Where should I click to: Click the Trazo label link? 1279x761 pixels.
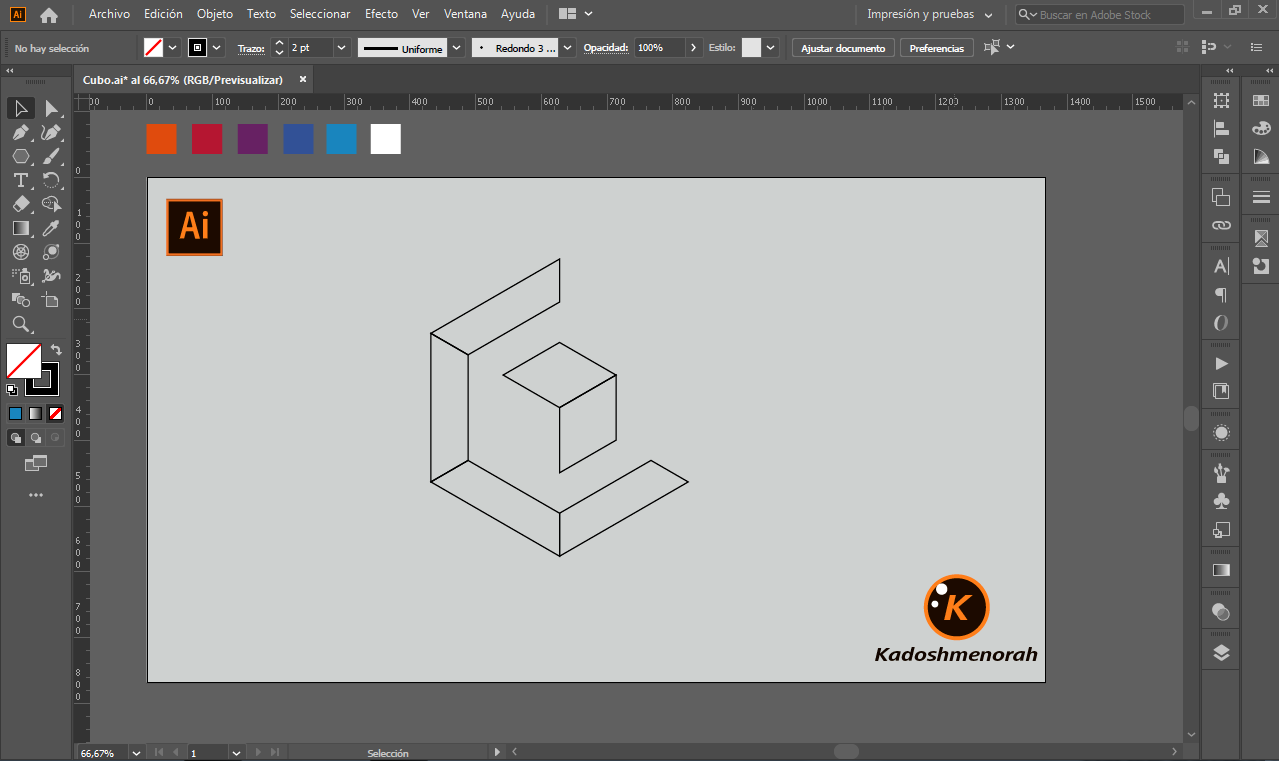point(251,48)
